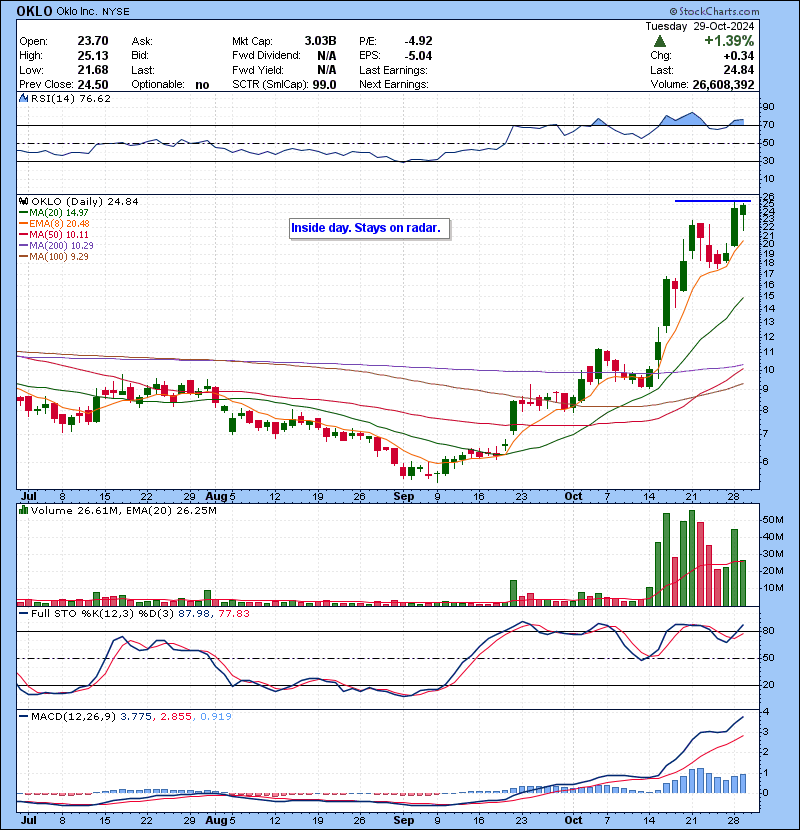Click the Sep label on price chart axis
Viewport: 800px width, 830px height.
click(403, 497)
